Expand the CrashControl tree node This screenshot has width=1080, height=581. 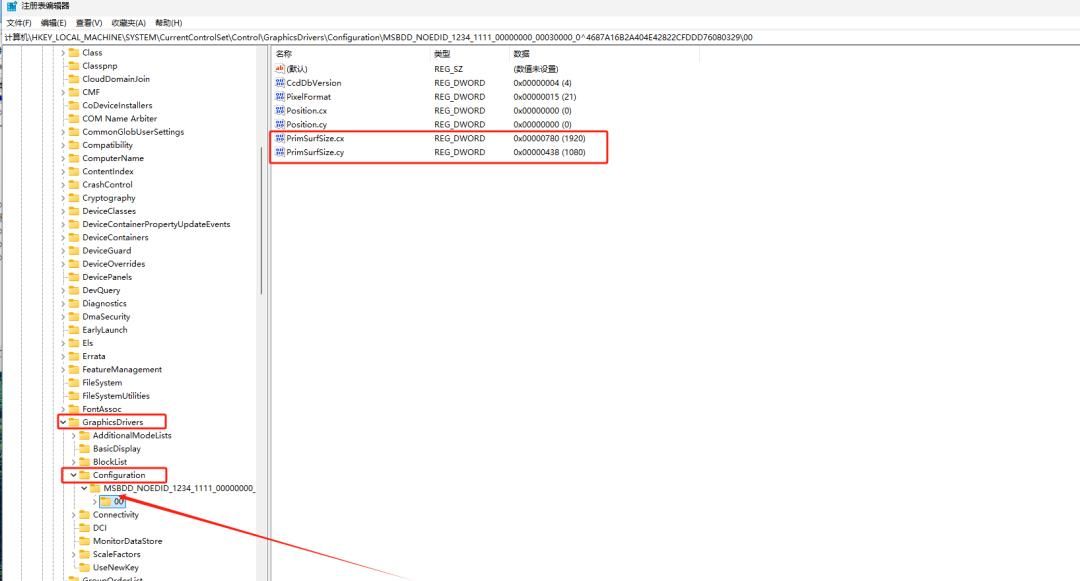coord(63,184)
